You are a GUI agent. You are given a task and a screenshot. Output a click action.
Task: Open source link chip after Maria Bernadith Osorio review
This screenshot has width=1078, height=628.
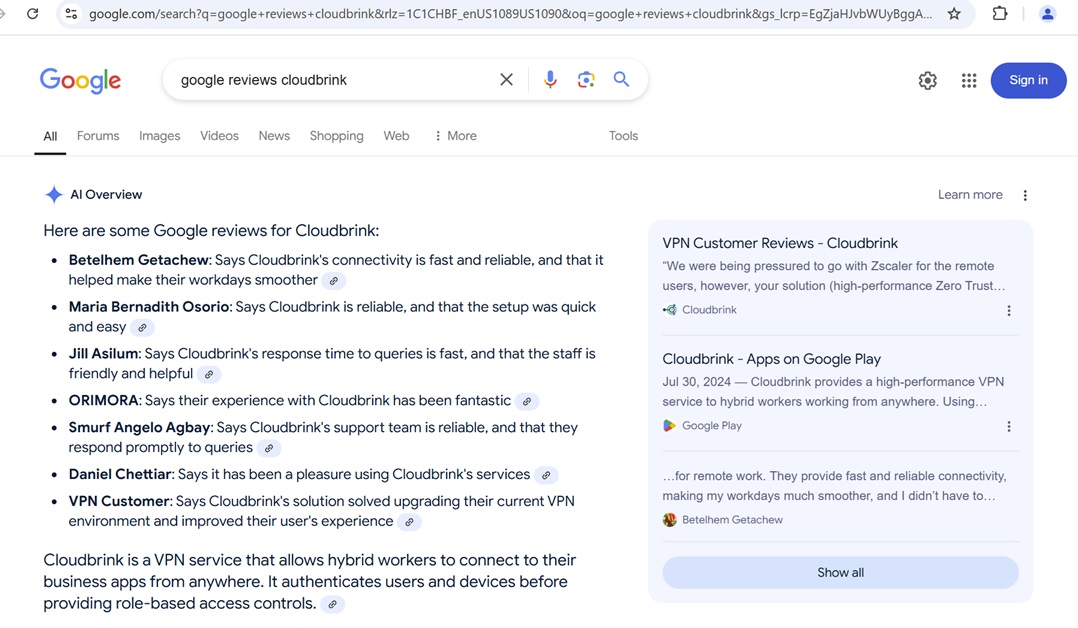click(142, 327)
